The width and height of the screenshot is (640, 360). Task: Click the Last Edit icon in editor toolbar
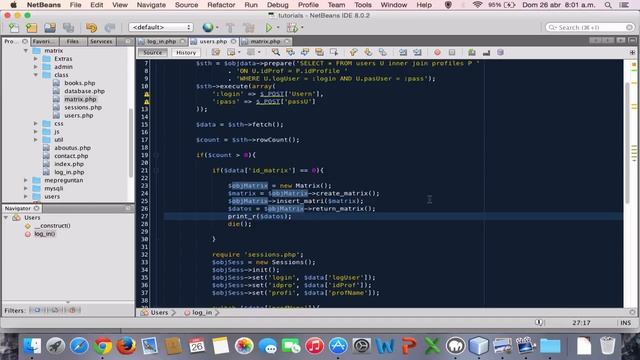[x=216, y=52]
